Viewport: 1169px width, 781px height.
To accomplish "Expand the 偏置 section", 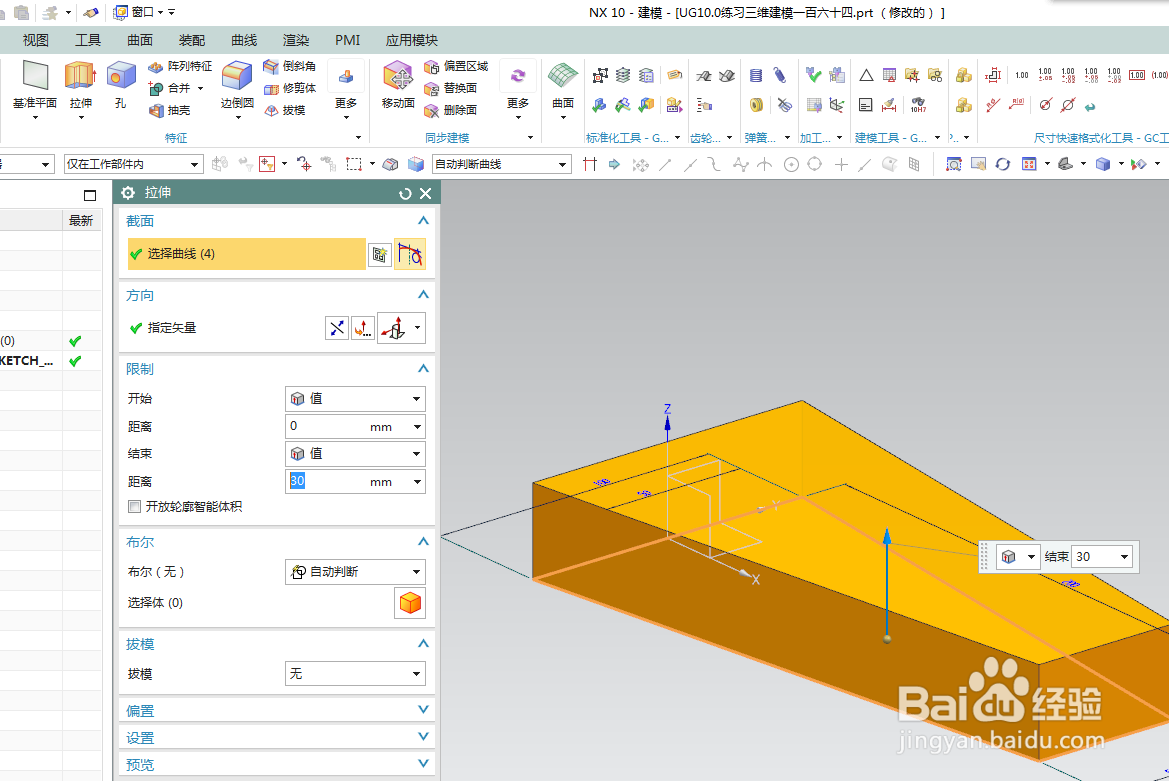I will (x=423, y=709).
